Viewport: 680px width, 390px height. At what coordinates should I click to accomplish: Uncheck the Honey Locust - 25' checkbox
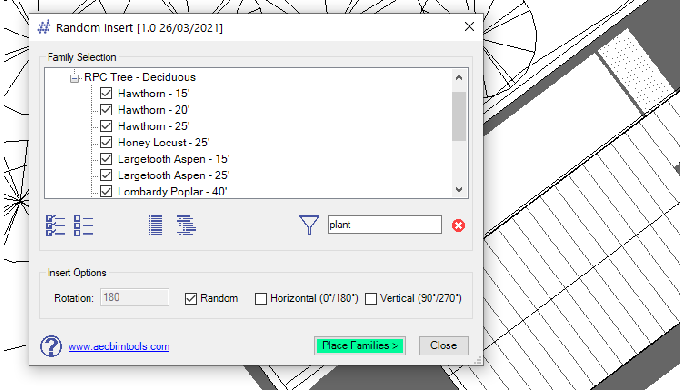coord(106,142)
